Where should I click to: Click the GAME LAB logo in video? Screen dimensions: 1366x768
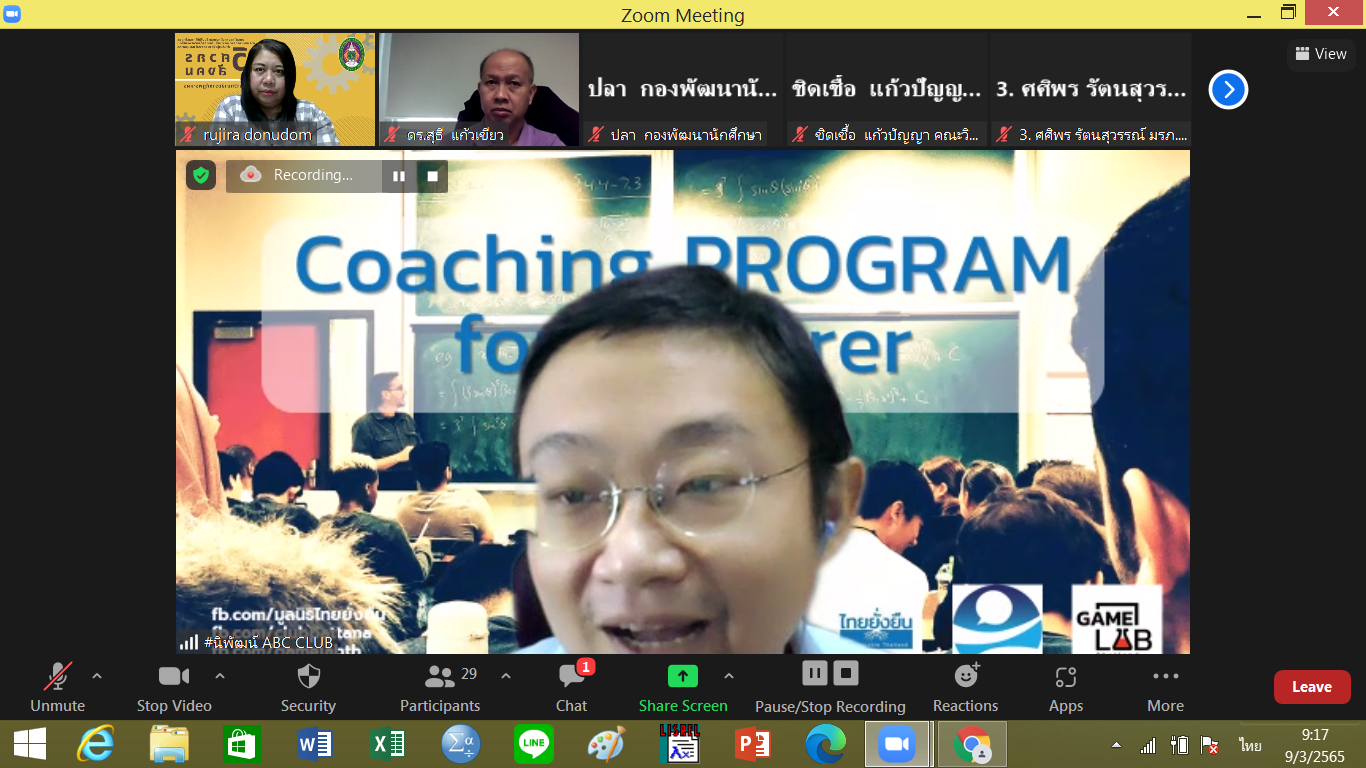[x=1117, y=619]
